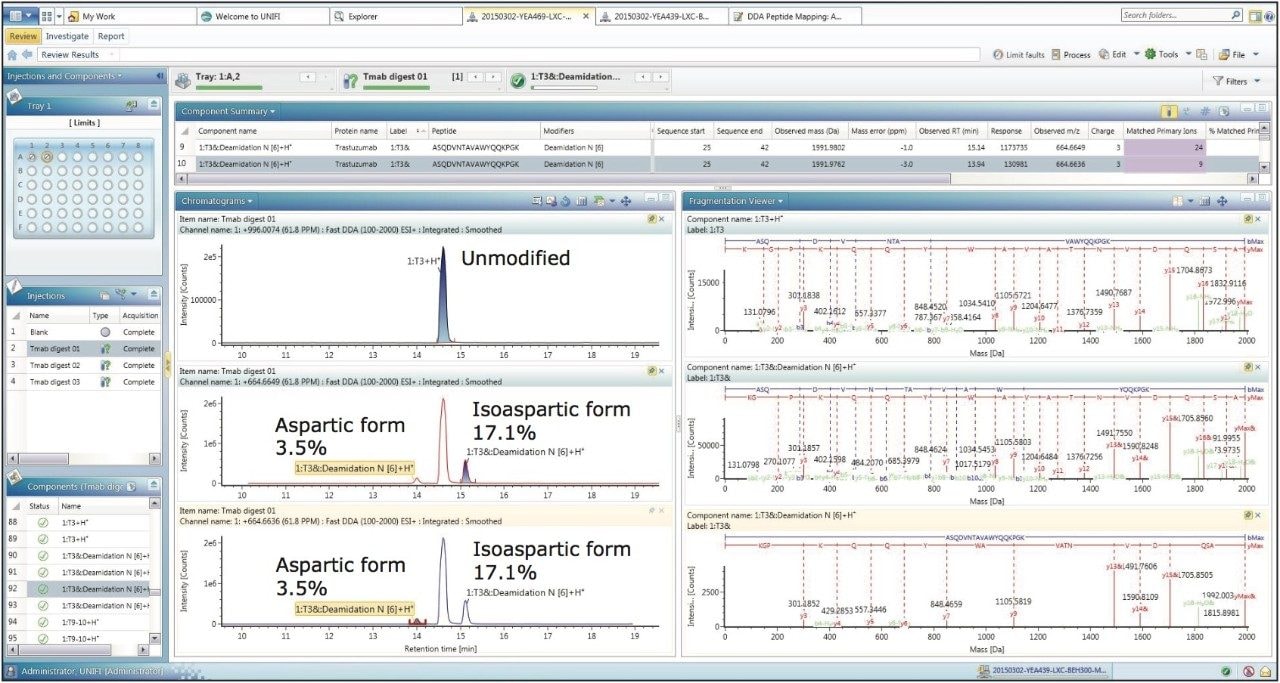Click the undo-style arrow icon in Chromatograms toolbar
Image resolution: width=1280 pixels, height=683 pixels.
pyautogui.click(x=565, y=201)
